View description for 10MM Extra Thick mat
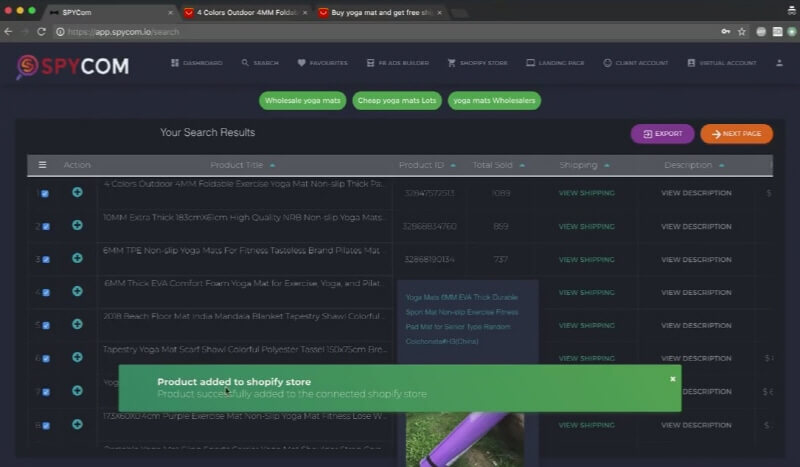This screenshot has height=467, width=800. (x=696, y=227)
